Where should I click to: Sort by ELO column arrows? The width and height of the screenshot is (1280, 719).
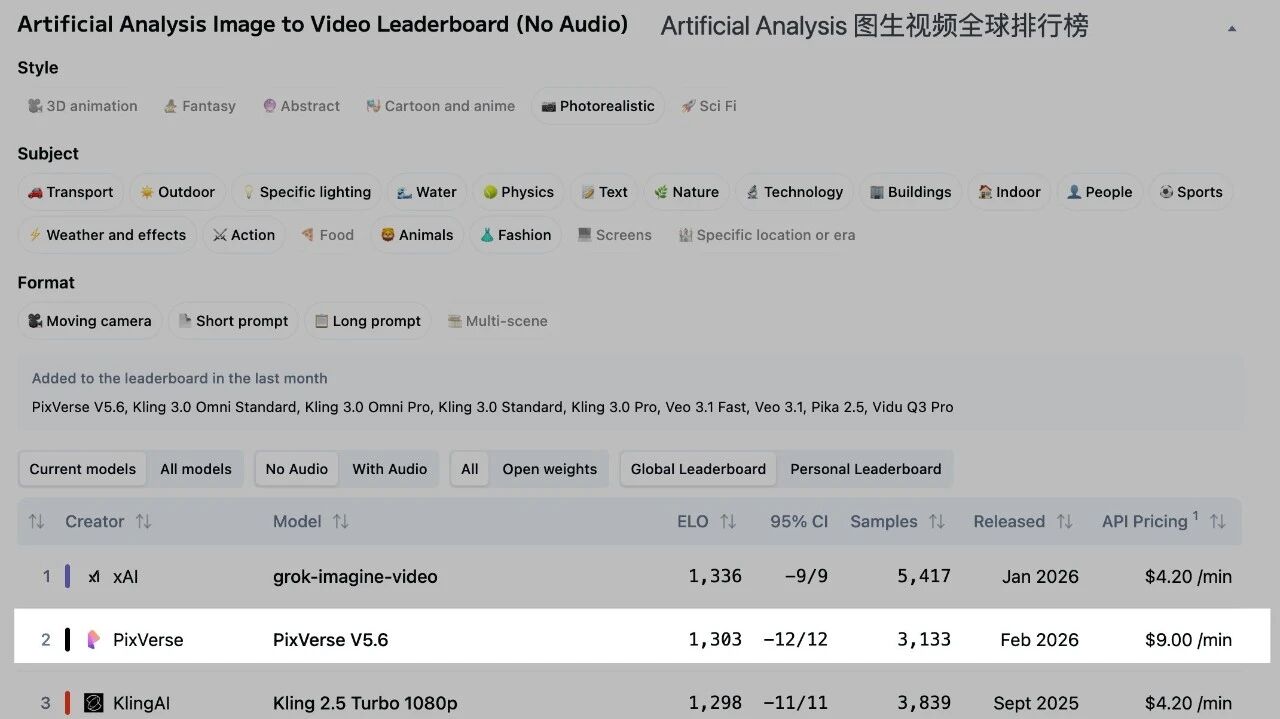[x=728, y=522]
